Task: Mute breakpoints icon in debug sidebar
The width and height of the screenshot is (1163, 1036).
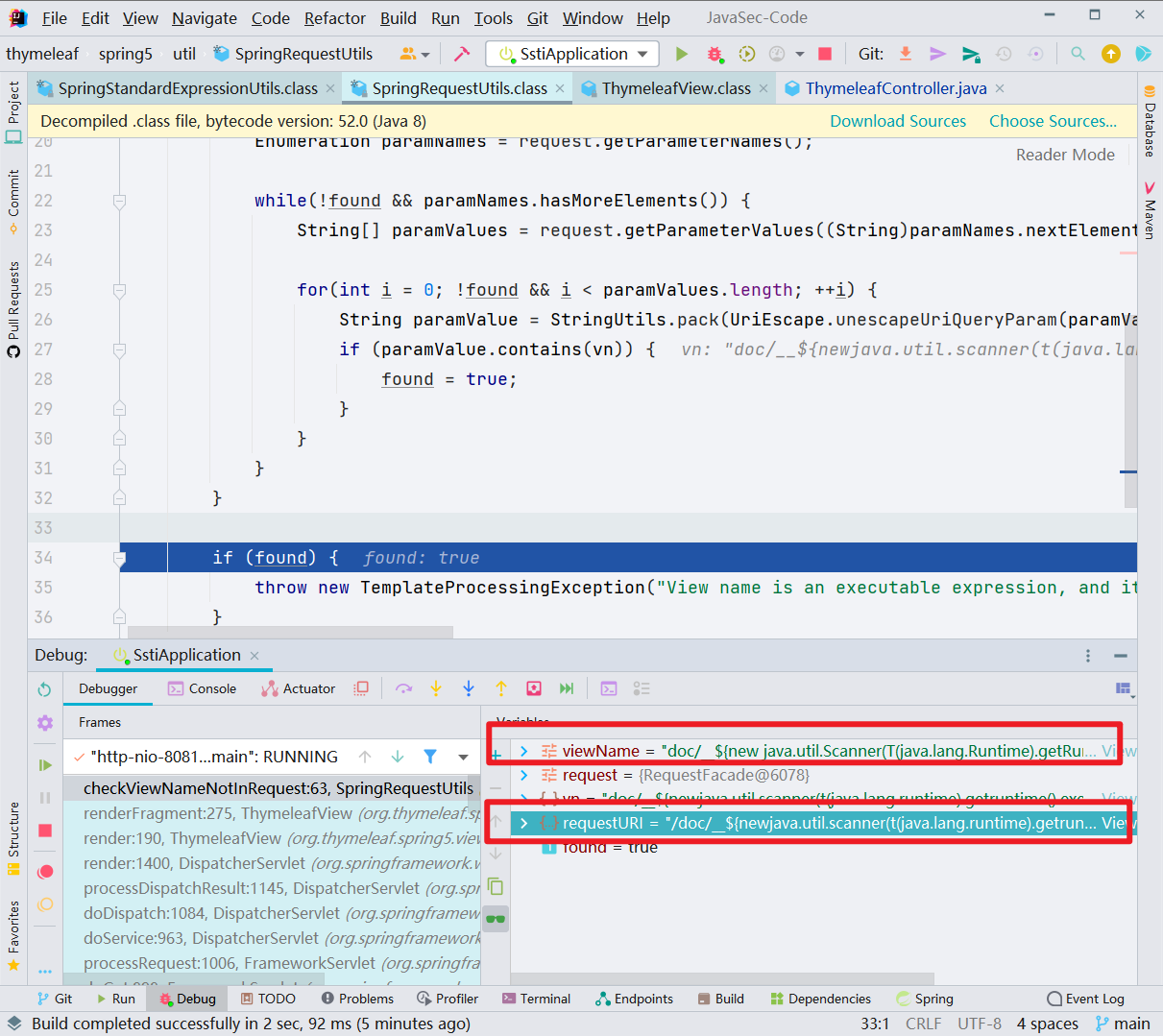Action: click(x=44, y=904)
